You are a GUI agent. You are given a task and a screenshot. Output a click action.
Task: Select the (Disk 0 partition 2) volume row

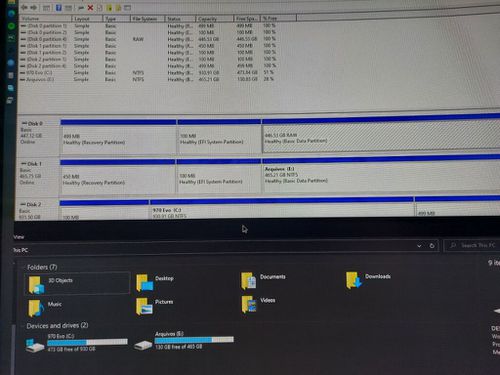[148, 32]
